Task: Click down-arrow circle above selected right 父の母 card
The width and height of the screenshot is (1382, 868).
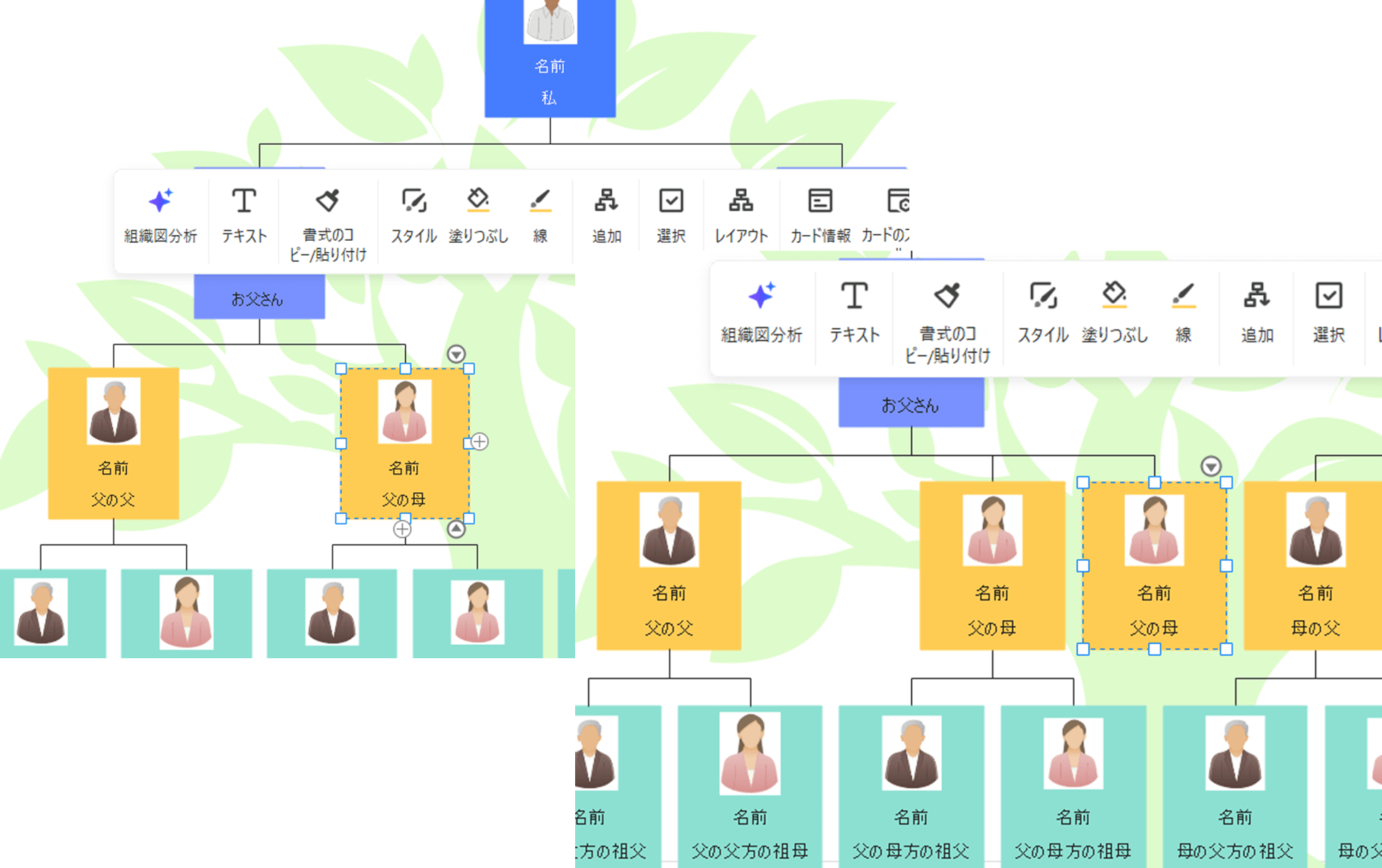Action: point(1211,466)
